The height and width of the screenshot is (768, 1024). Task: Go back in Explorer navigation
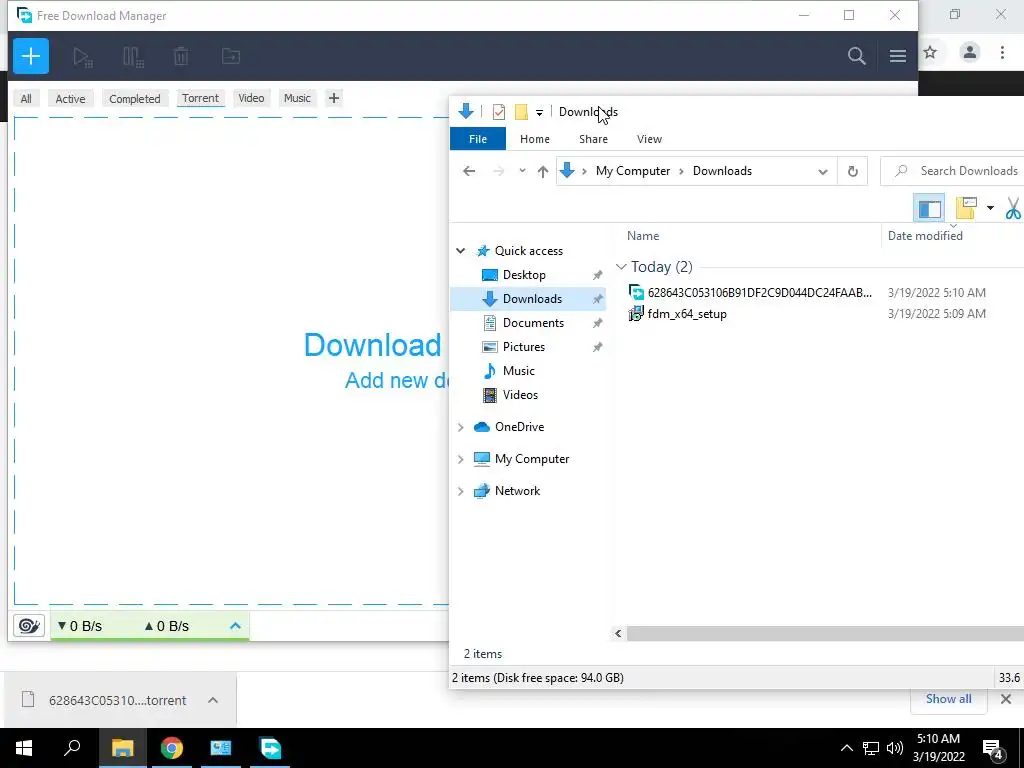click(469, 171)
